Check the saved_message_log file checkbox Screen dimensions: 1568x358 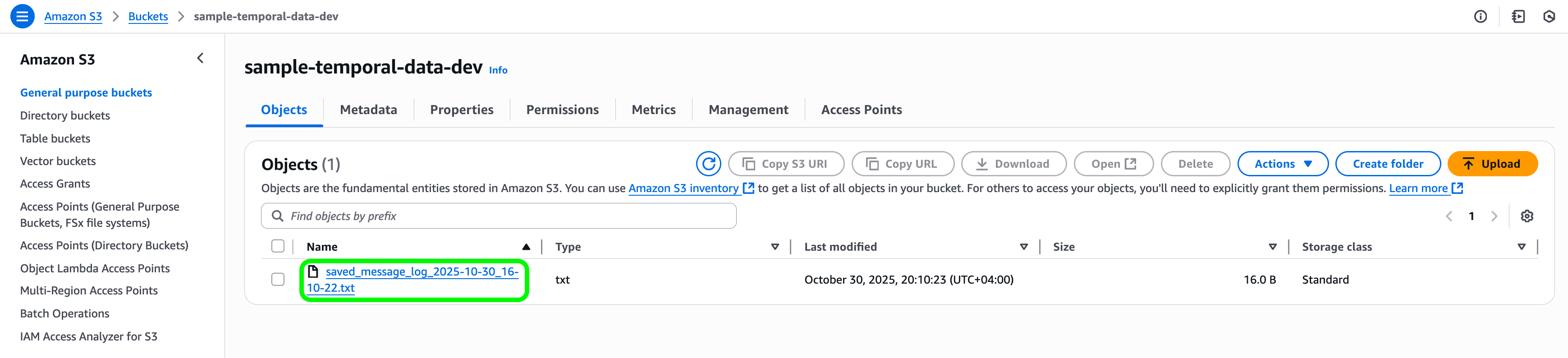click(x=278, y=280)
